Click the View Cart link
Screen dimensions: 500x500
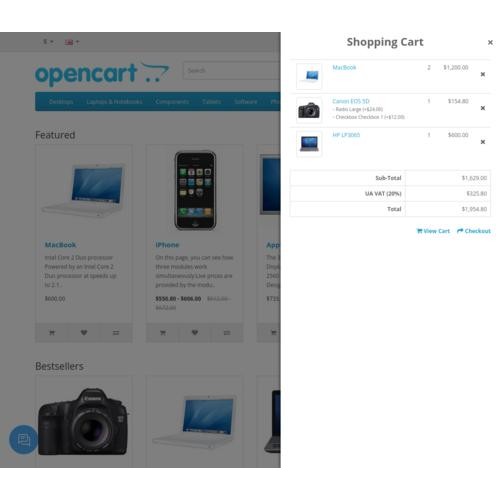[x=433, y=231]
